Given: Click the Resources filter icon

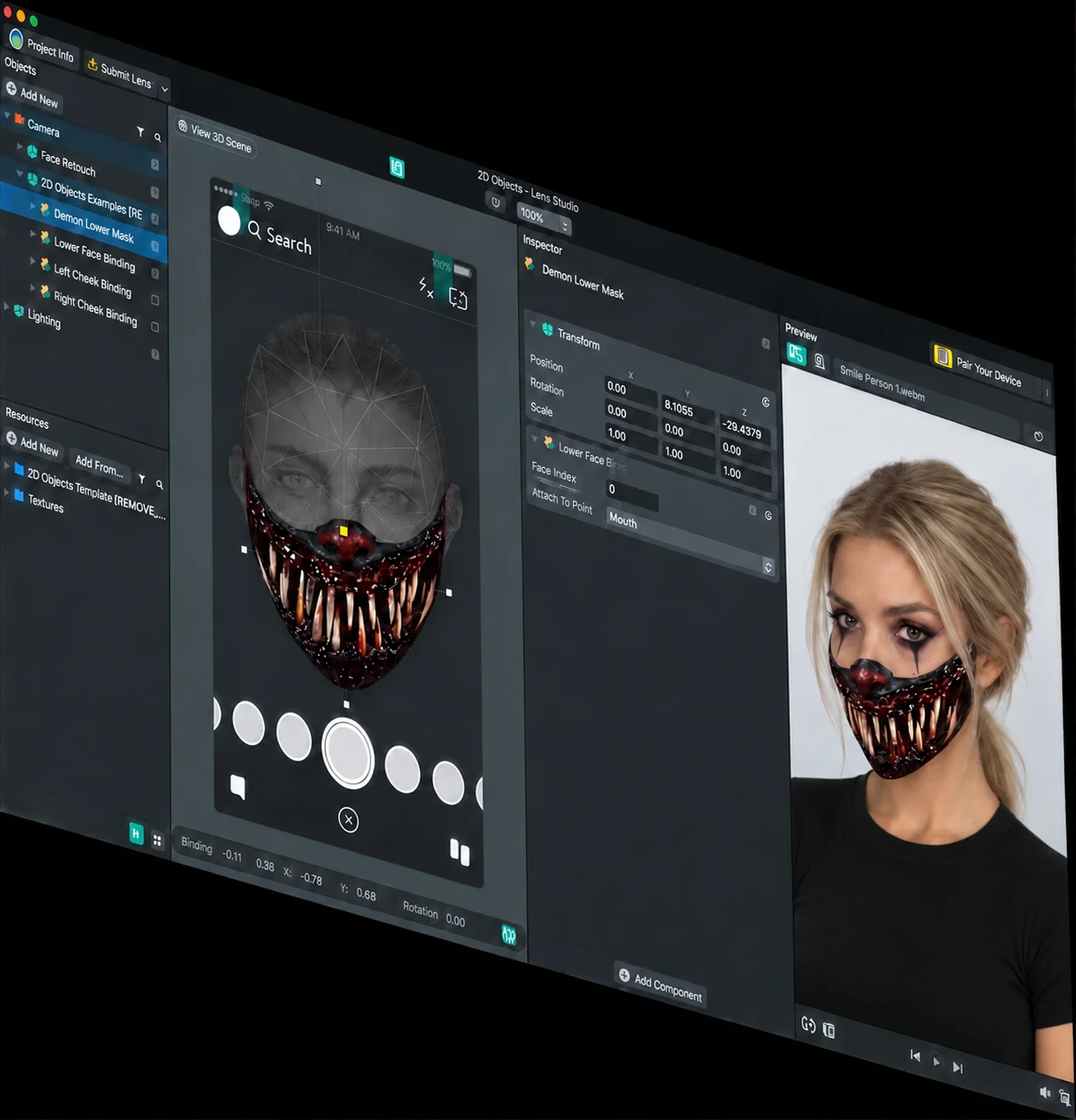Looking at the screenshot, I should (x=142, y=478).
